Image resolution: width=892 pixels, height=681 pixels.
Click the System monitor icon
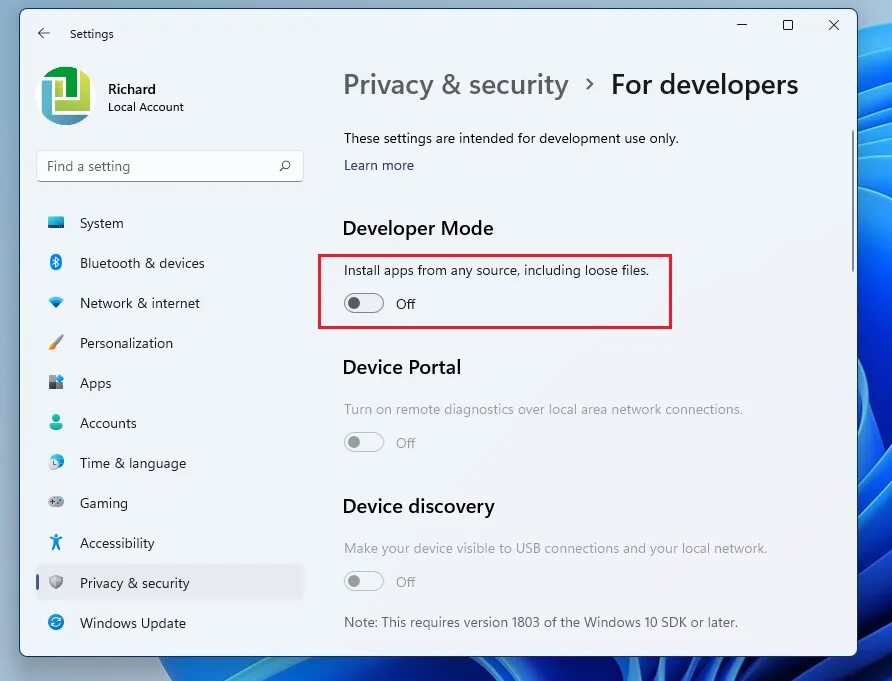coord(56,222)
